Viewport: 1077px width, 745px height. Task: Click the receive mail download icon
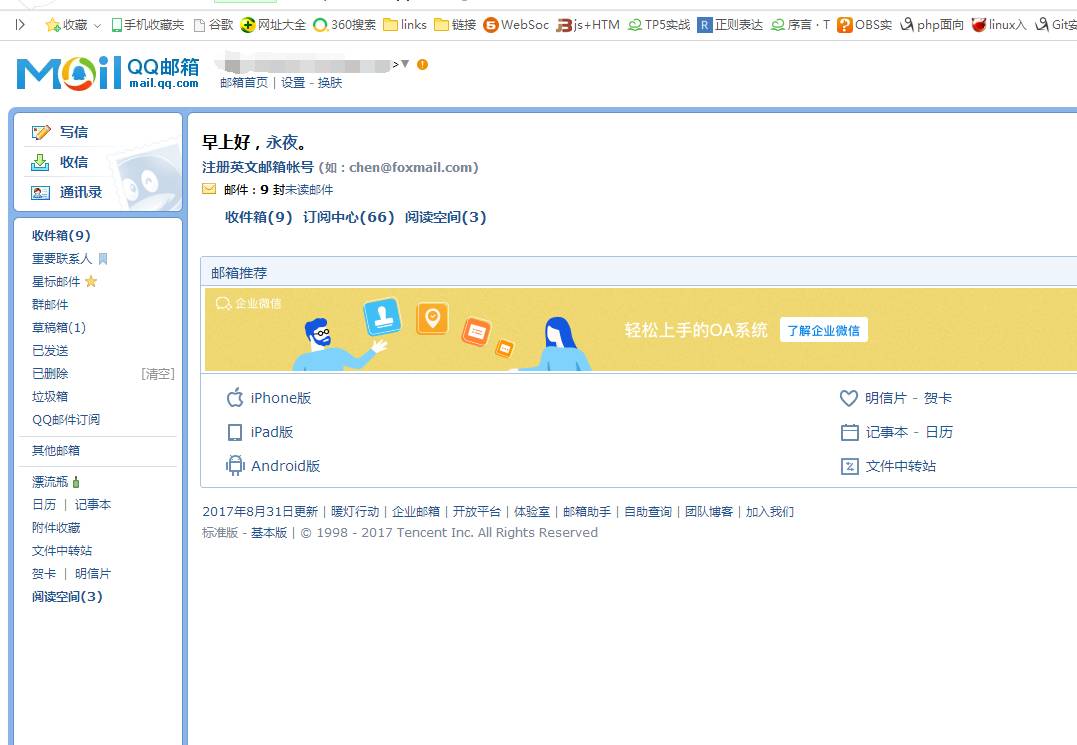pos(40,162)
